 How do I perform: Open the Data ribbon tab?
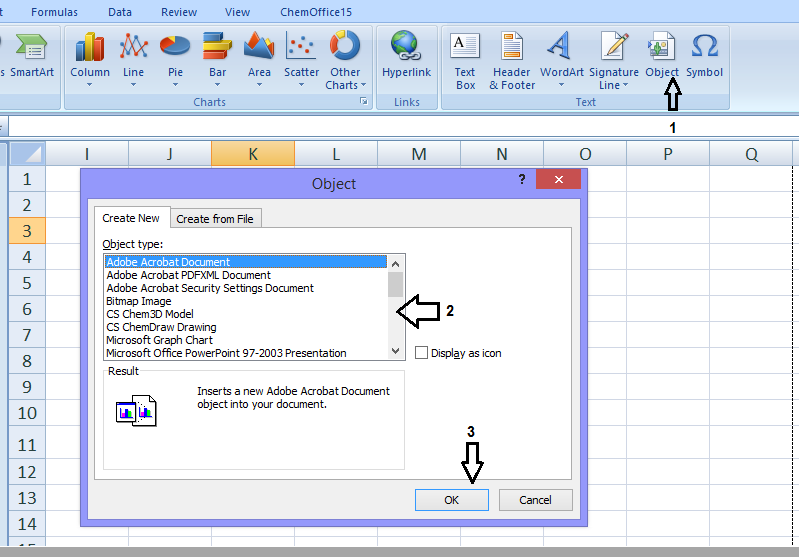coord(120,12)
